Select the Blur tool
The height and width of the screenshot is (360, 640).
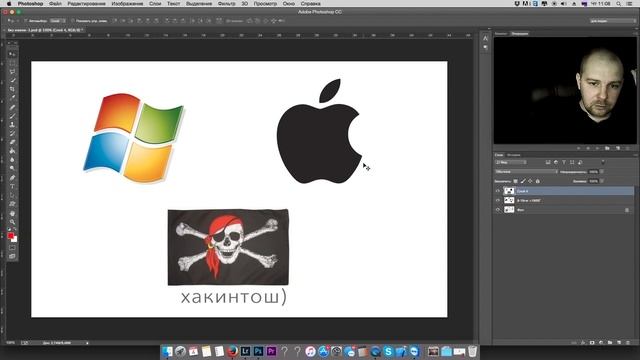(12, 159)
